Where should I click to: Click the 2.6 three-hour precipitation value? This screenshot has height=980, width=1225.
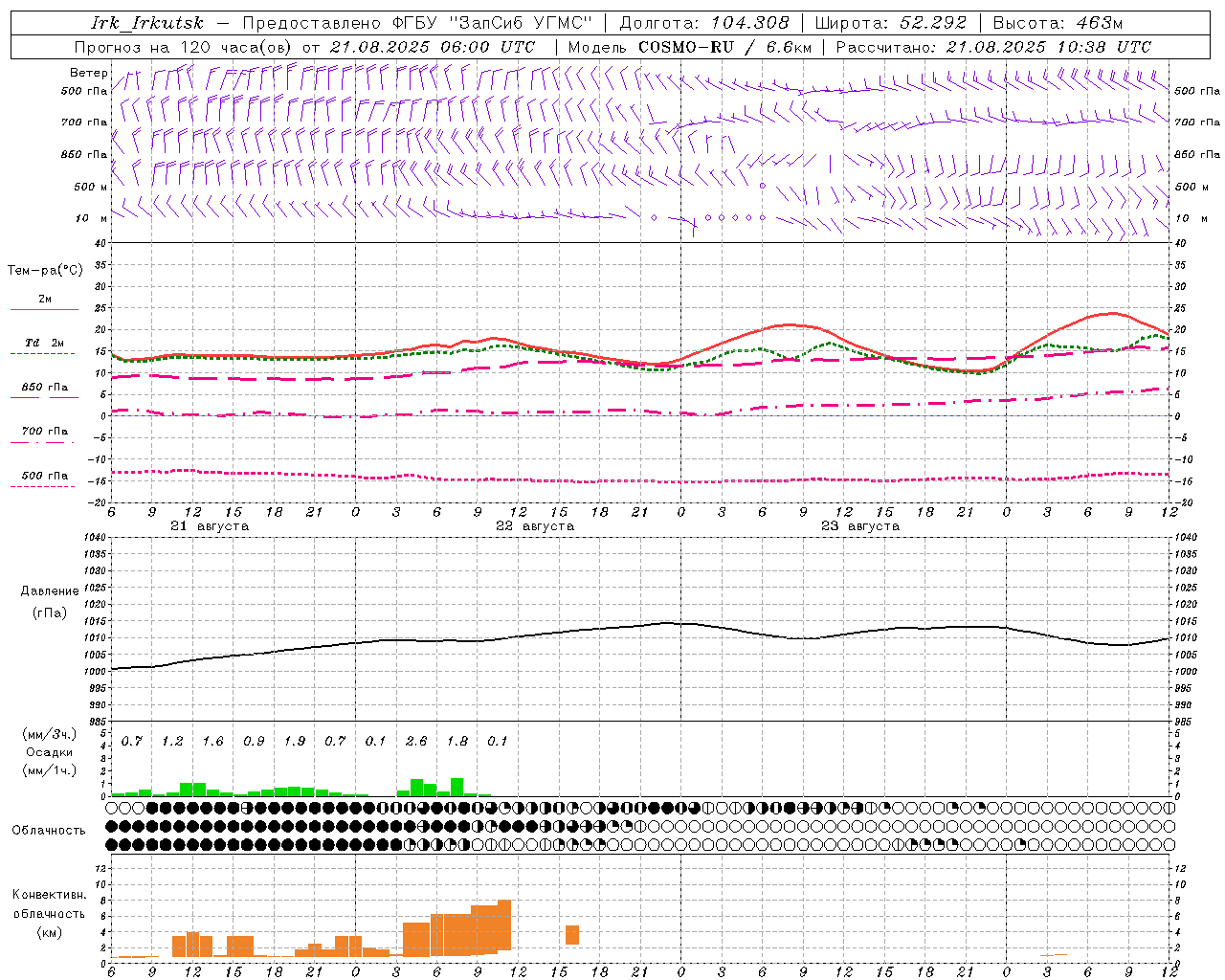pos(416,742)
